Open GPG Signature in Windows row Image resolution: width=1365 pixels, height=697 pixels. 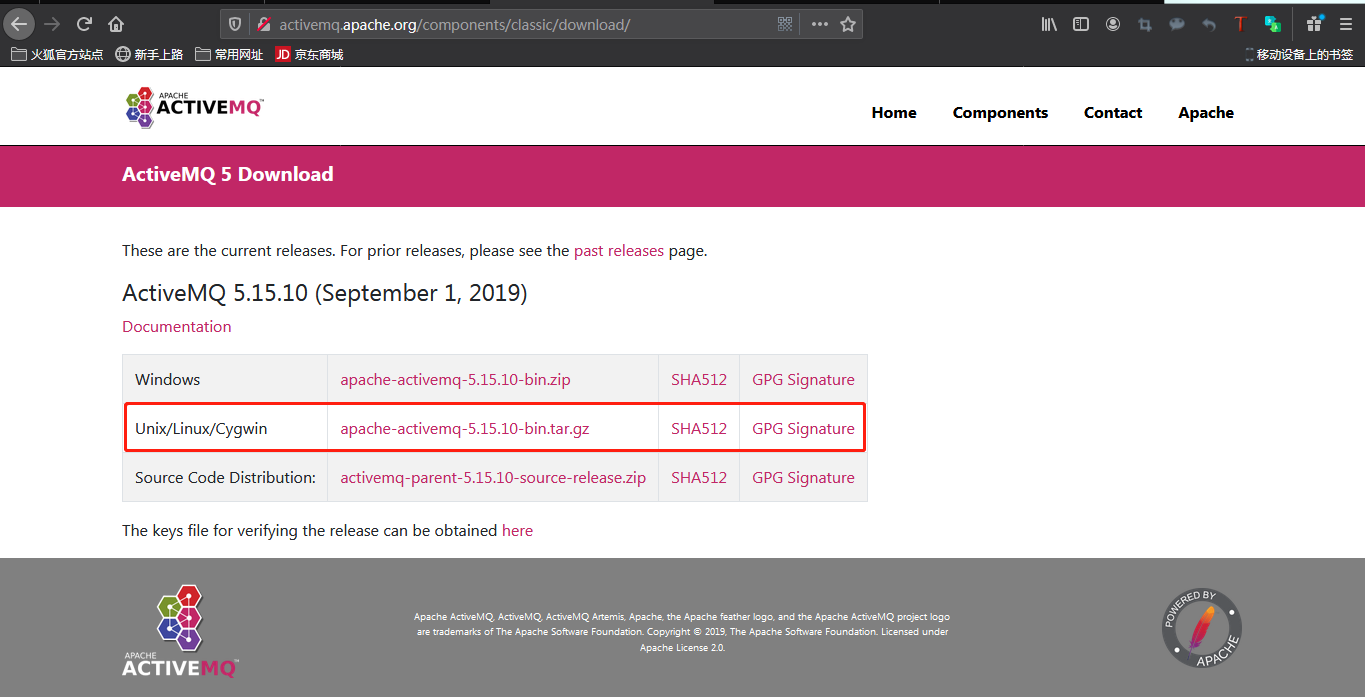click(803, 380)
